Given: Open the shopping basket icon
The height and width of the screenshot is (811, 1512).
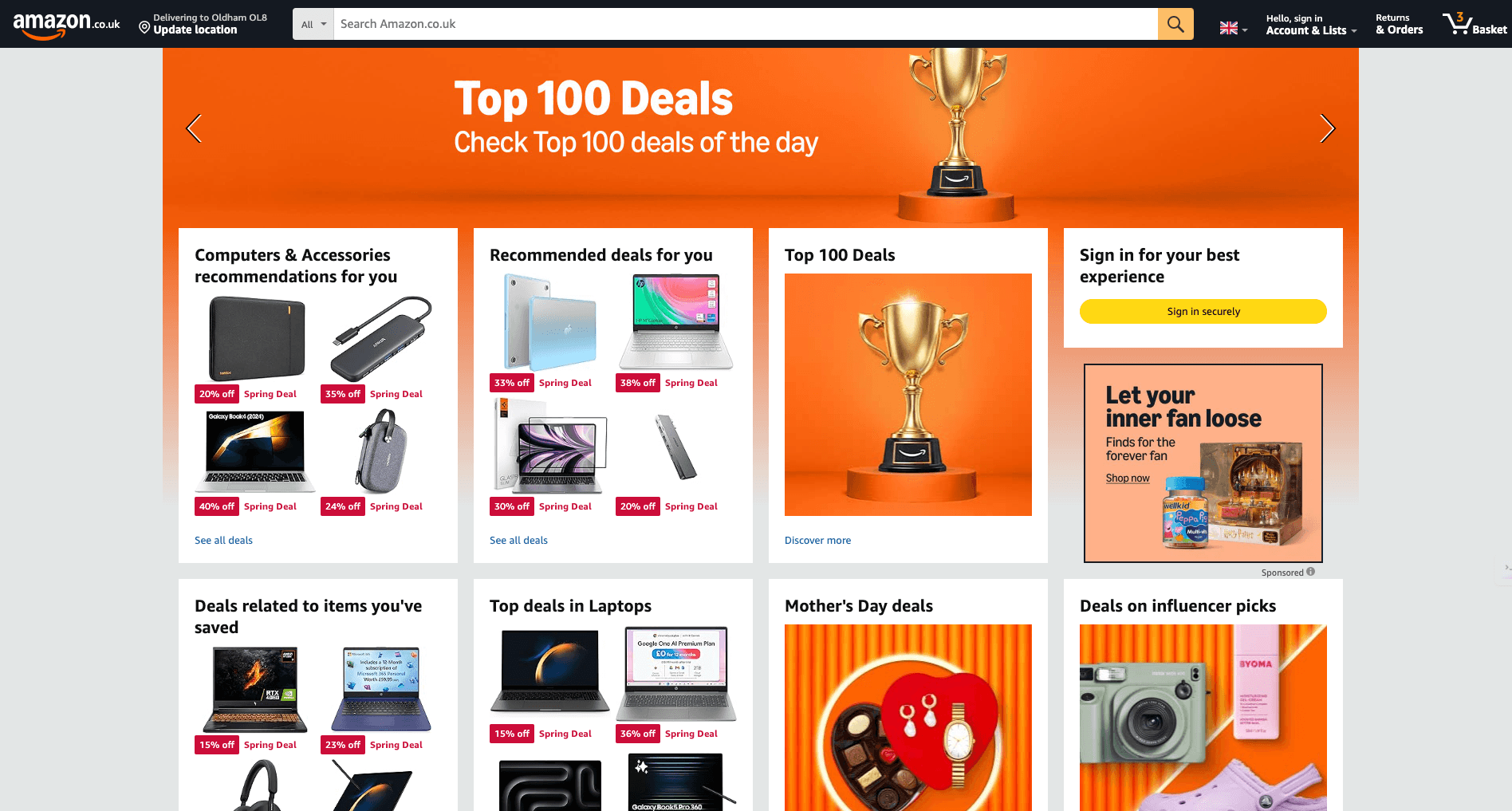Looking at the screenshot, I should point(1475,24).
